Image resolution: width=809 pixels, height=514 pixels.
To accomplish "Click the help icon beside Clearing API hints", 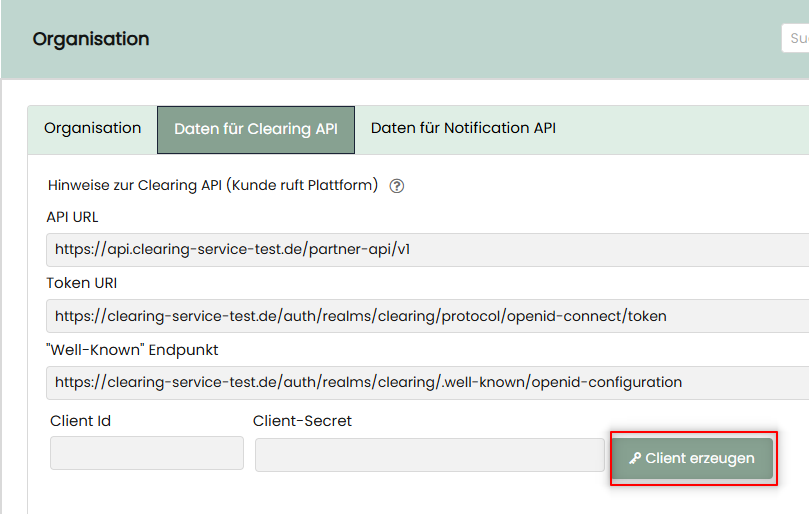I will tap(397, 186).
